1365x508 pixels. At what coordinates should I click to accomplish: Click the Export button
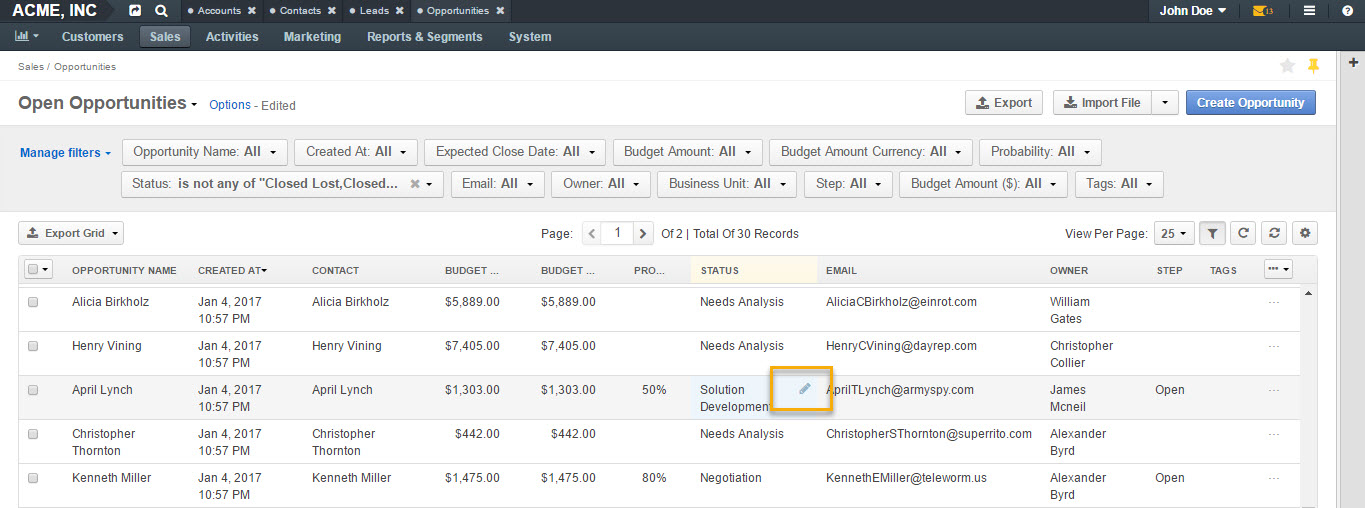[1003, 103]
